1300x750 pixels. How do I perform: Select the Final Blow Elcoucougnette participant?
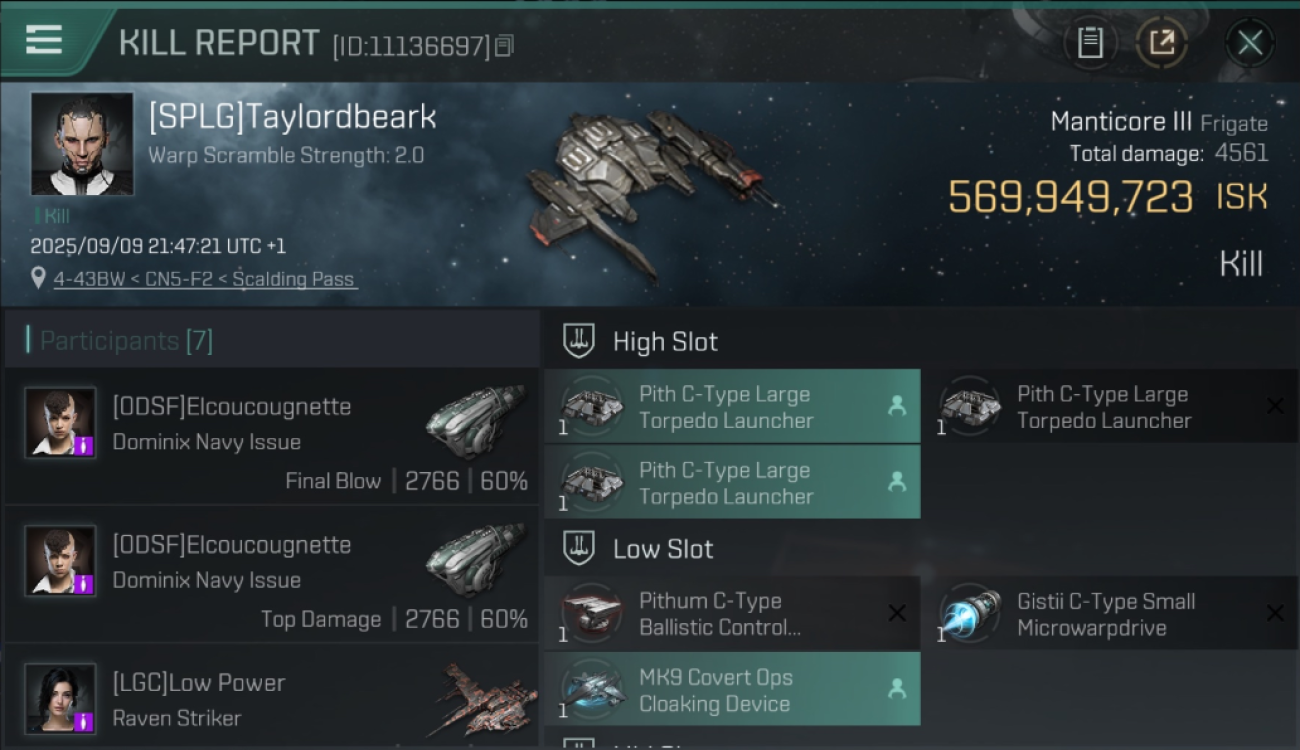click(272, 436)
